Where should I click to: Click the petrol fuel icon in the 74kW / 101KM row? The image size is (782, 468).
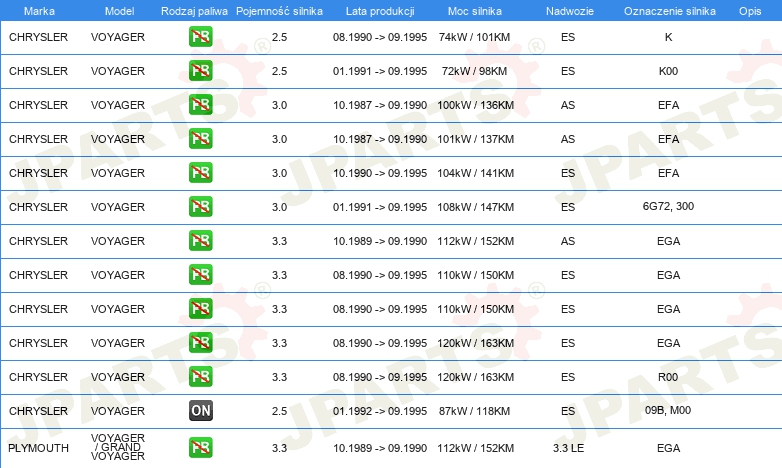click(x=200, y=36)
